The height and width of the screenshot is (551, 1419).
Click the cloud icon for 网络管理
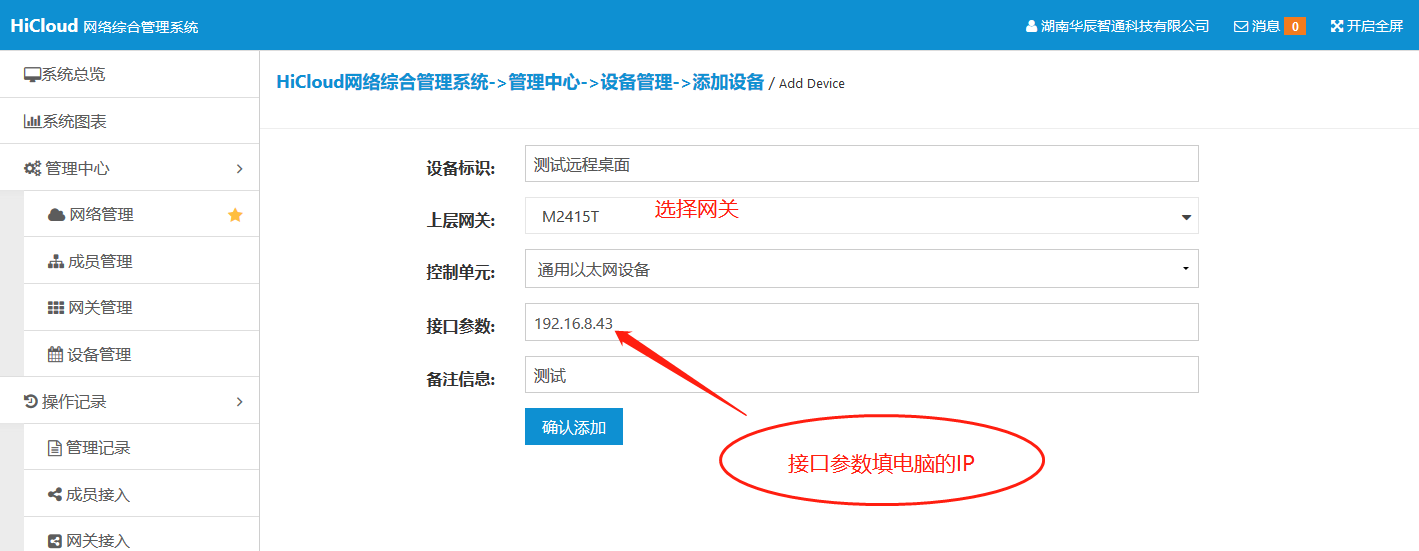tap(56, 215)
